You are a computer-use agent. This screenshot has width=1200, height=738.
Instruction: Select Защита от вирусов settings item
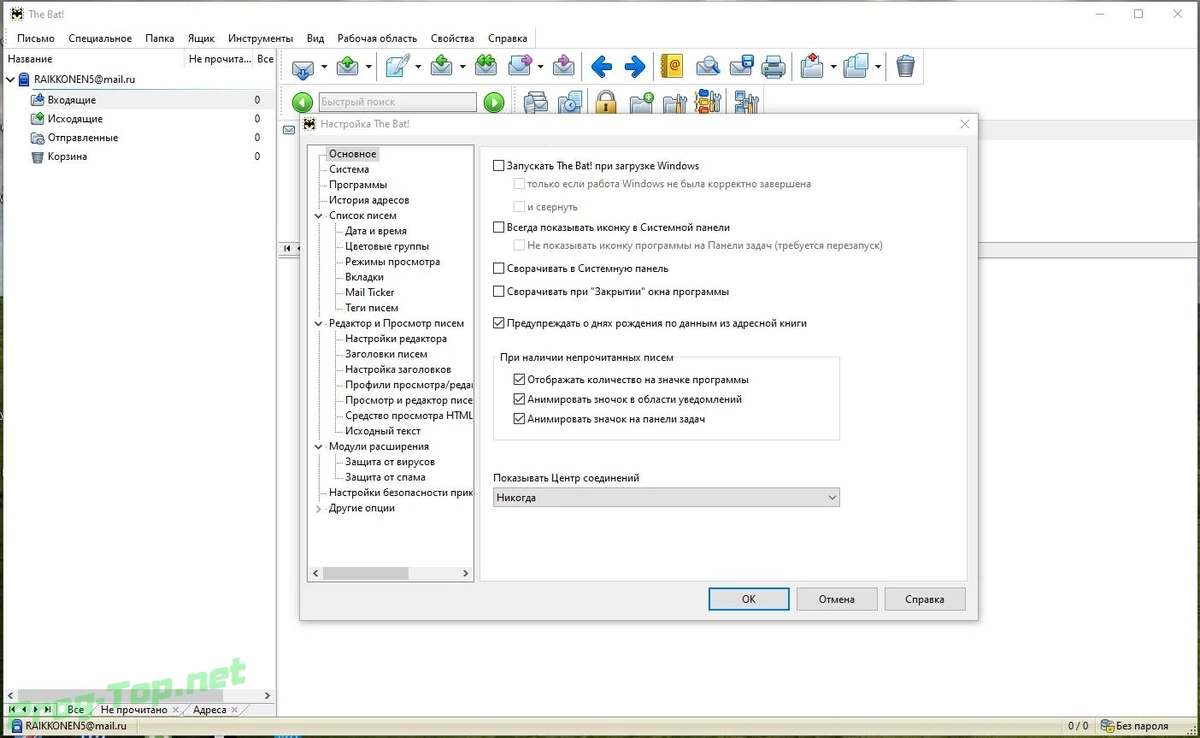390,462
